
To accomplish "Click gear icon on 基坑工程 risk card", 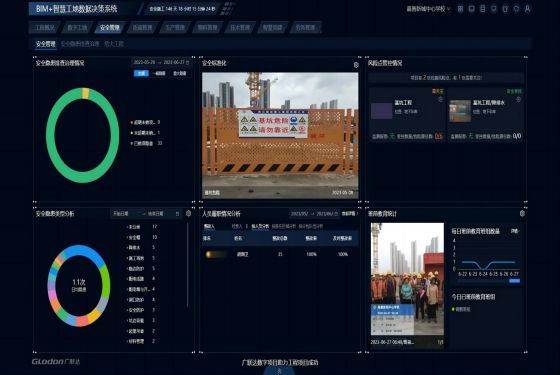I will [x=440, y=99].
